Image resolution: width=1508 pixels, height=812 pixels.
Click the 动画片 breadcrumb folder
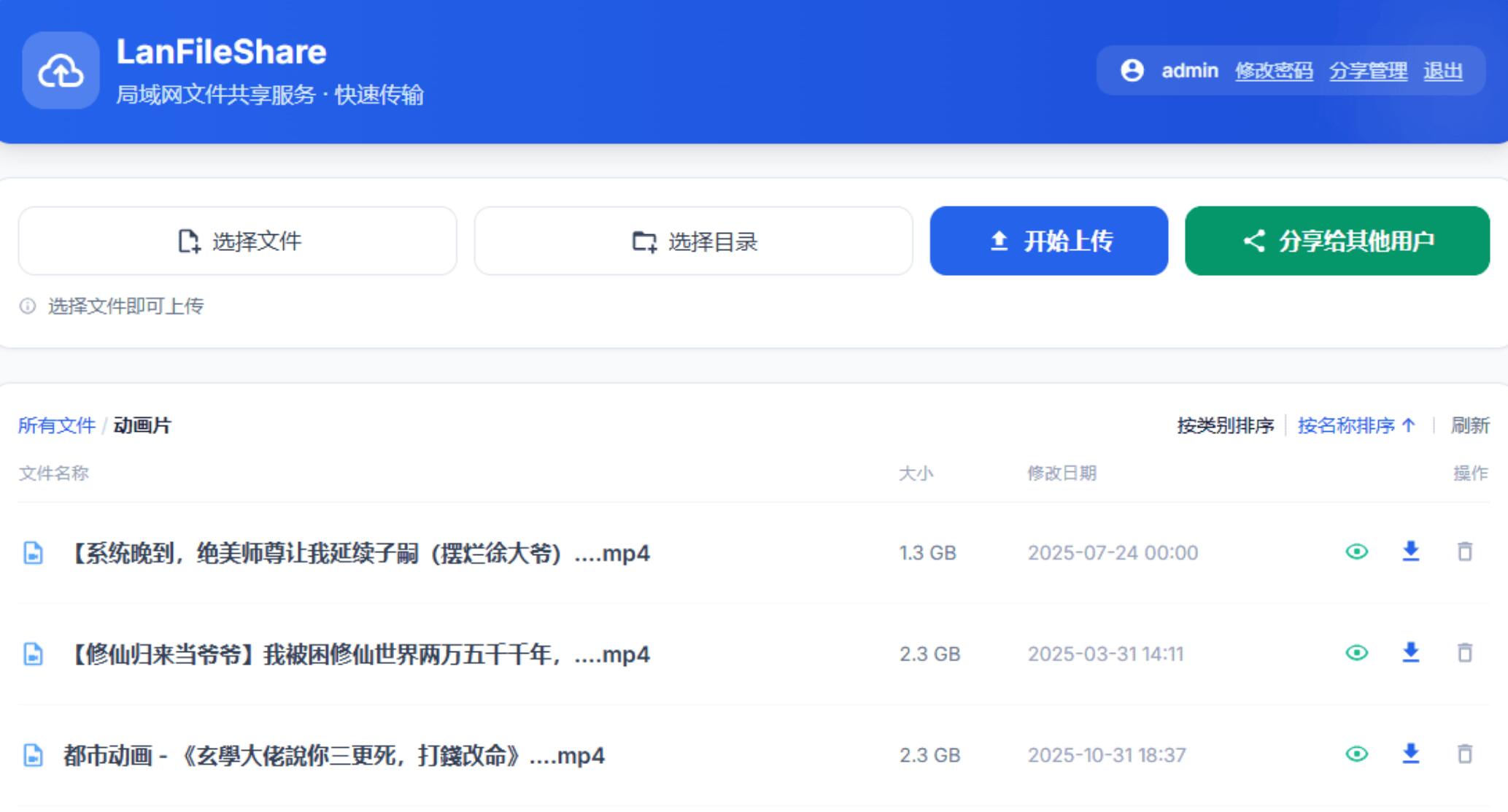(x=142, y=425)
